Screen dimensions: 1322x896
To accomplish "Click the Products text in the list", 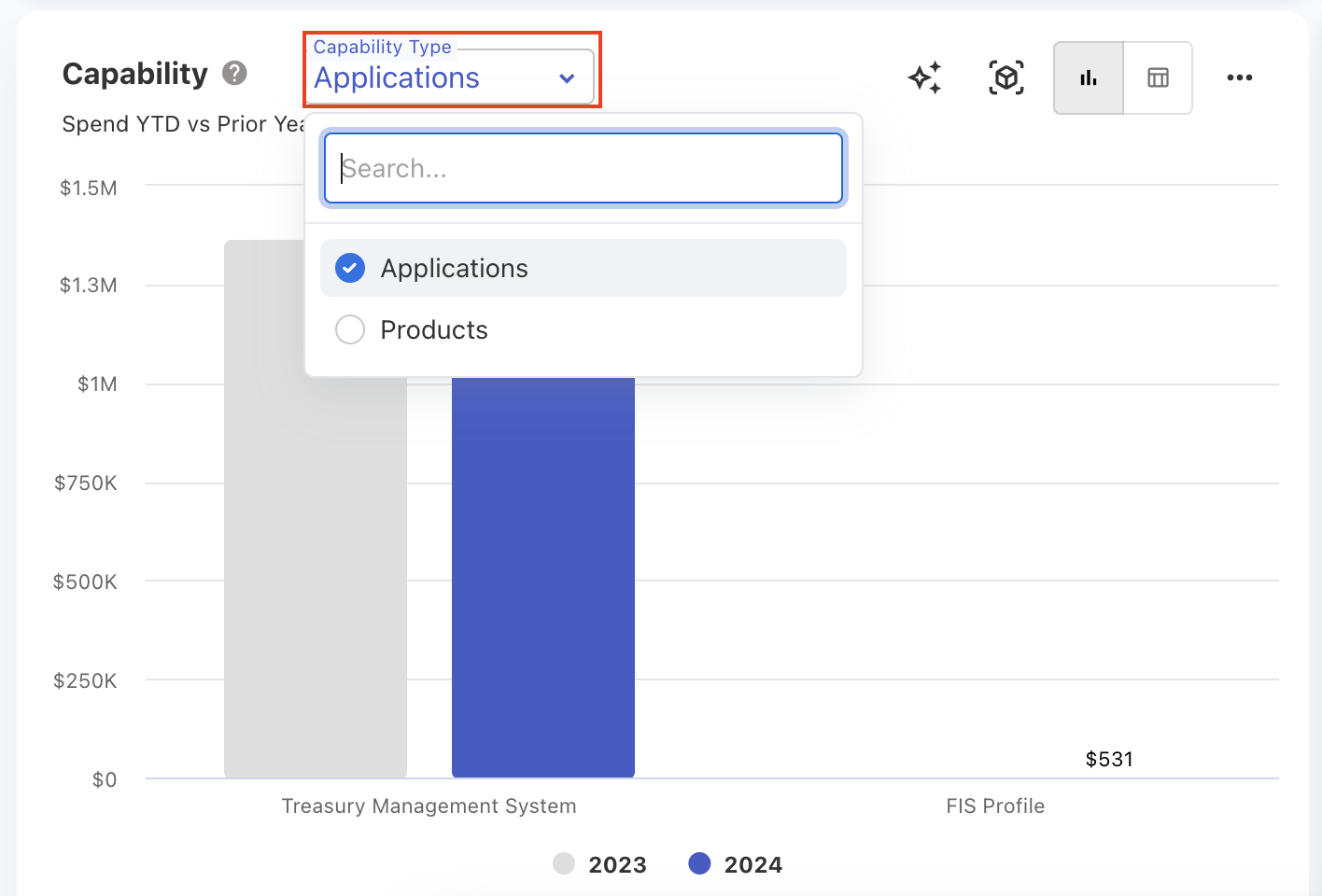I will [434, 329].
